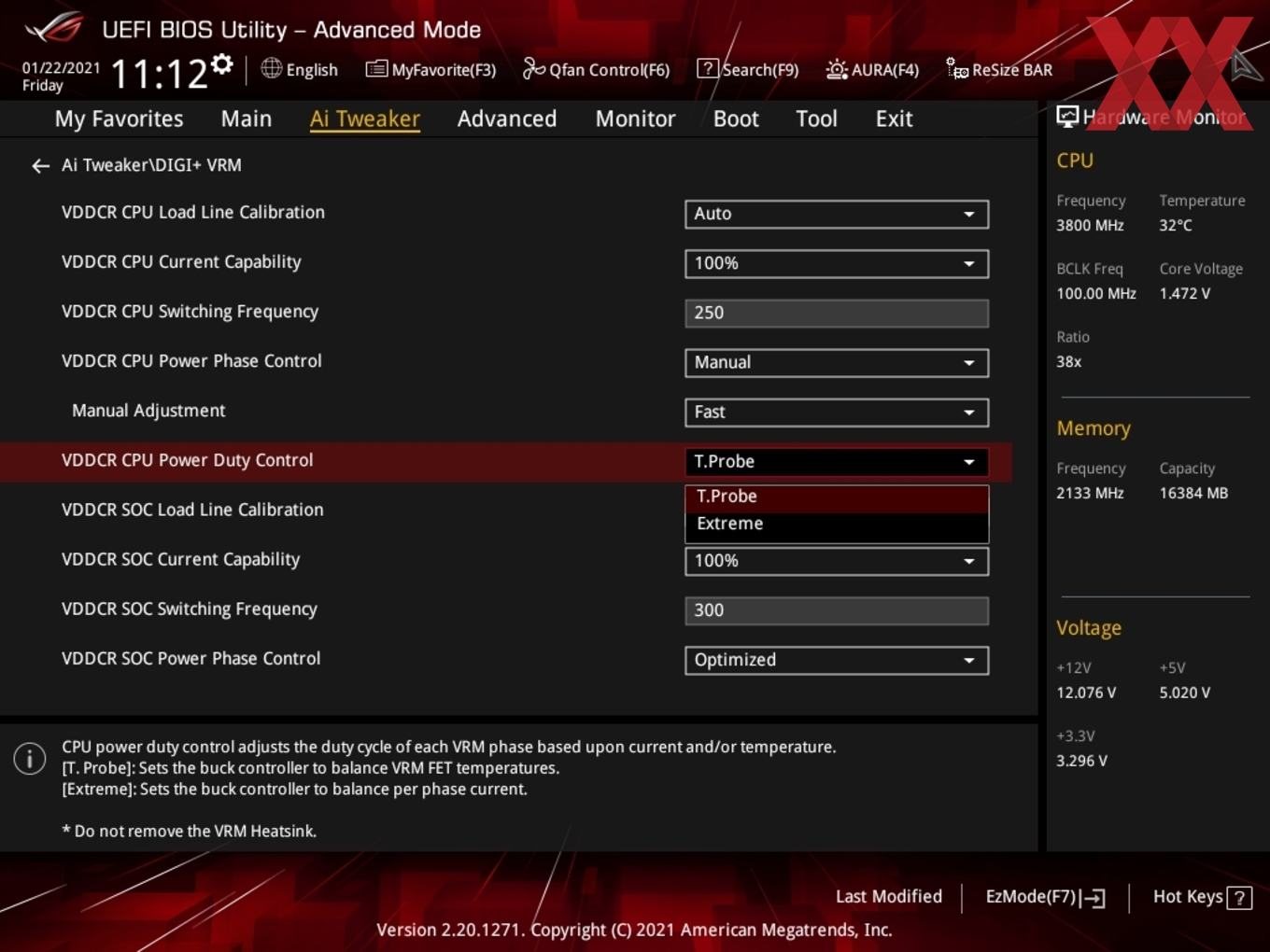Click +3.3V value 3.296 V

1081,761
